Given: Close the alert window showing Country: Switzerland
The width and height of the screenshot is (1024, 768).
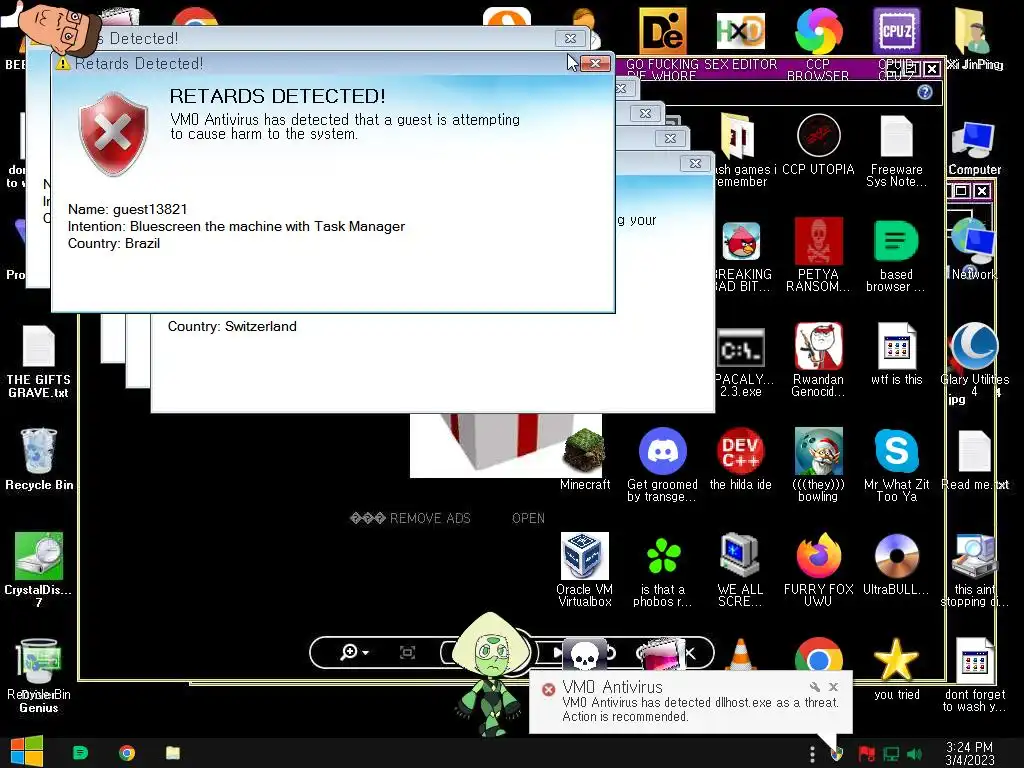Looking at the screenshot, I should (x=696, y=163).
